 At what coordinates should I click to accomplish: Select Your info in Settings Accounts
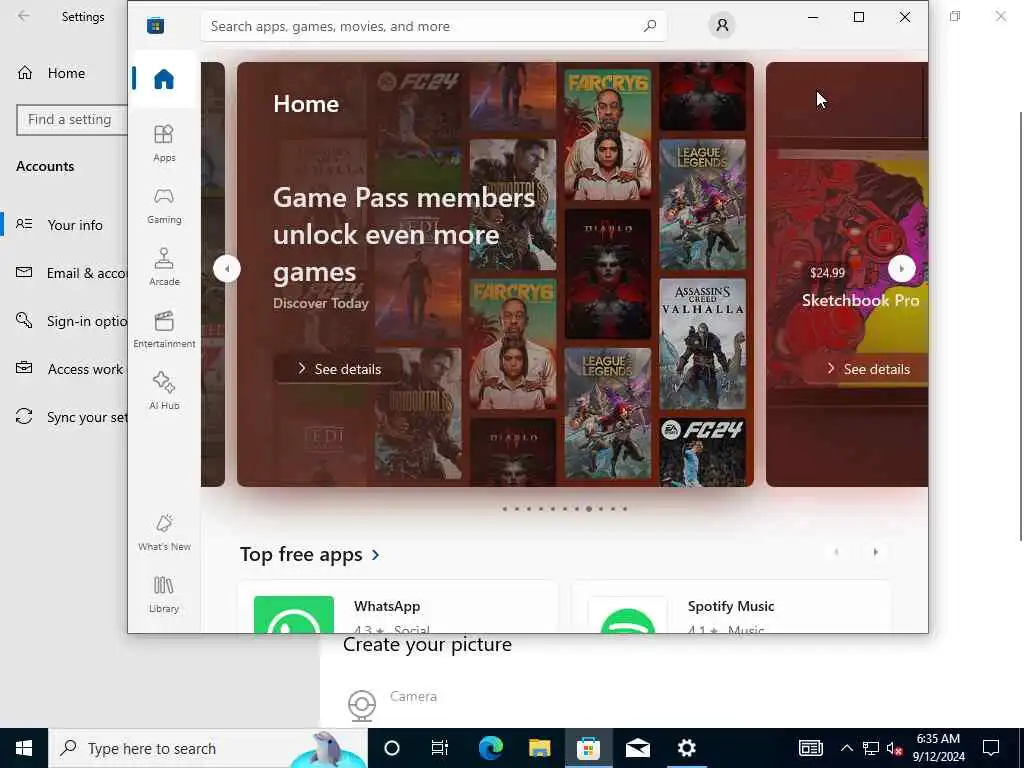click(64, 225)
